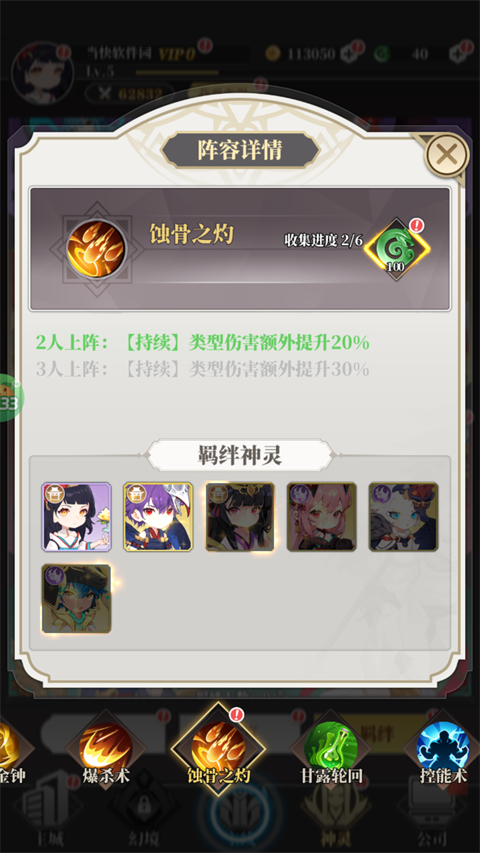480x853 pixels.
Task: Open the dimmed dark-haired cat-ear deity card
Action: (x=240, y=517)
